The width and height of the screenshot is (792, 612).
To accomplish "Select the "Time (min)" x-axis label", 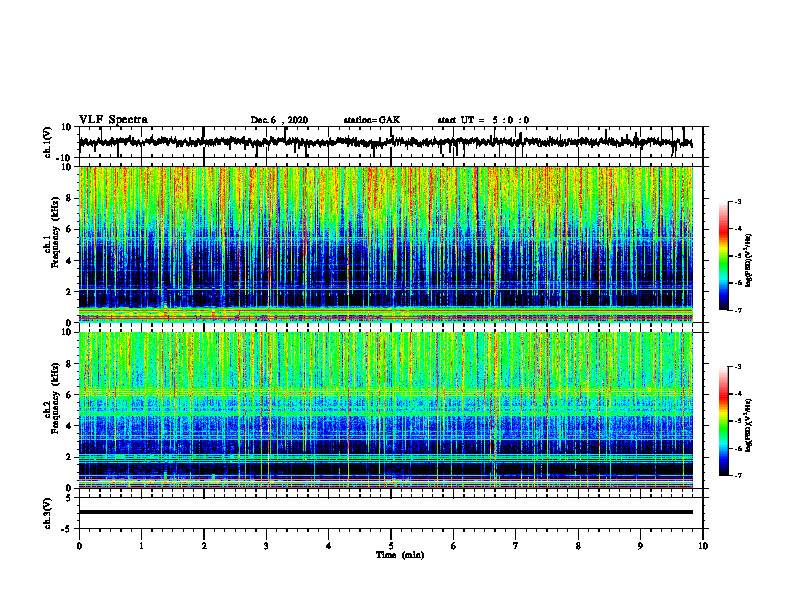I will (x=400, y=555).
